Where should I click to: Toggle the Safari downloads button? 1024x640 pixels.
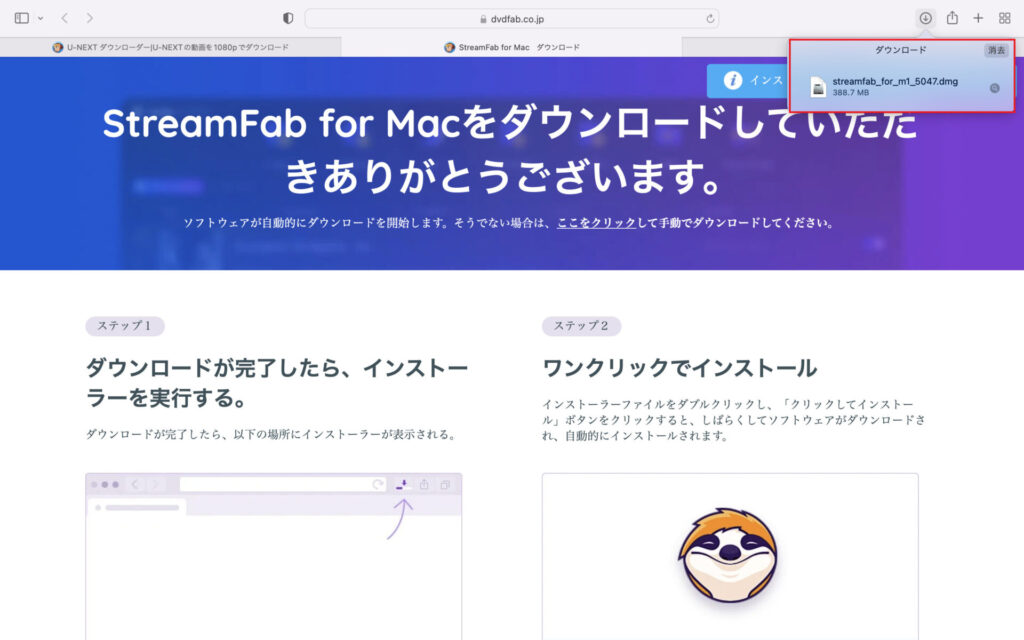pyautogui.click(x=925, y=18)
